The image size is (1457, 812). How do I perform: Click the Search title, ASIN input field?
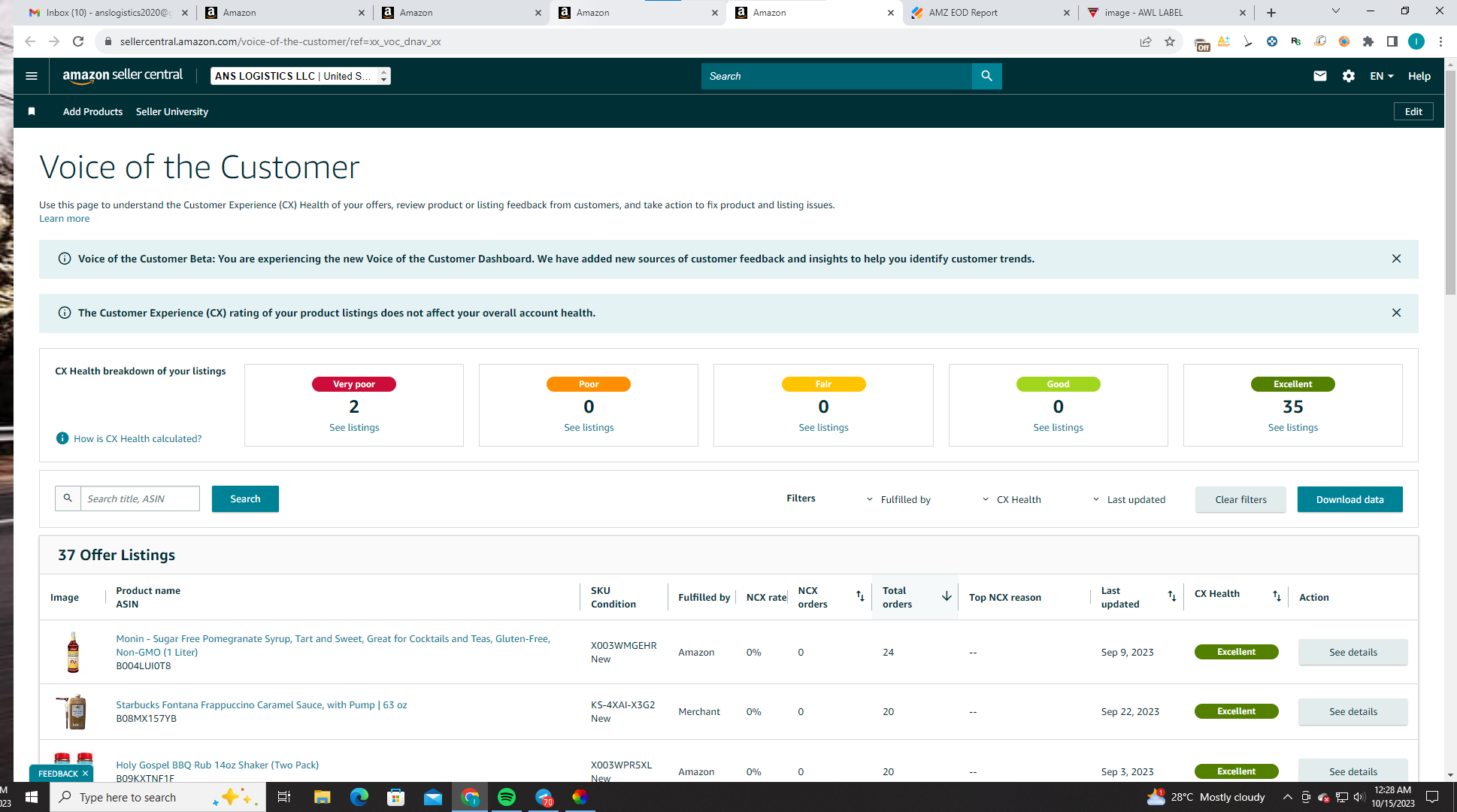click(x=140, y=498)
